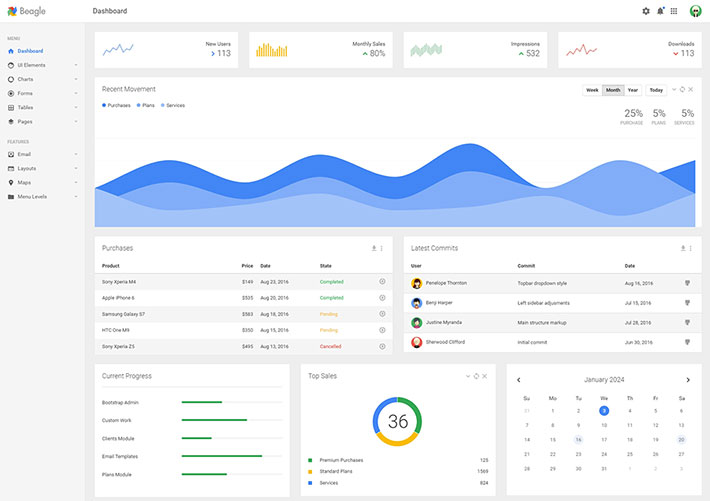Select the Dashboard sidebar item
This screenshot has height=501, width=710.
tap(30, 50)
